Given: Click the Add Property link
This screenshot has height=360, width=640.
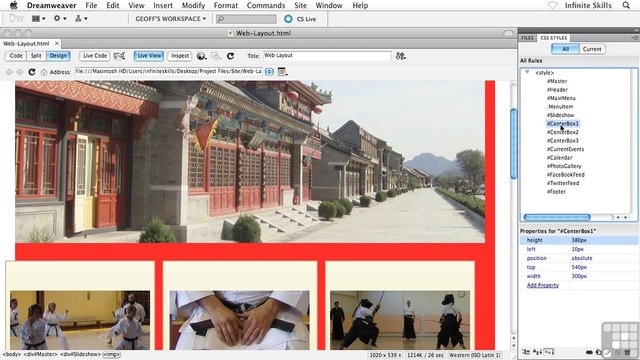Looking at the screenshot, I should (x=542, y=285).
